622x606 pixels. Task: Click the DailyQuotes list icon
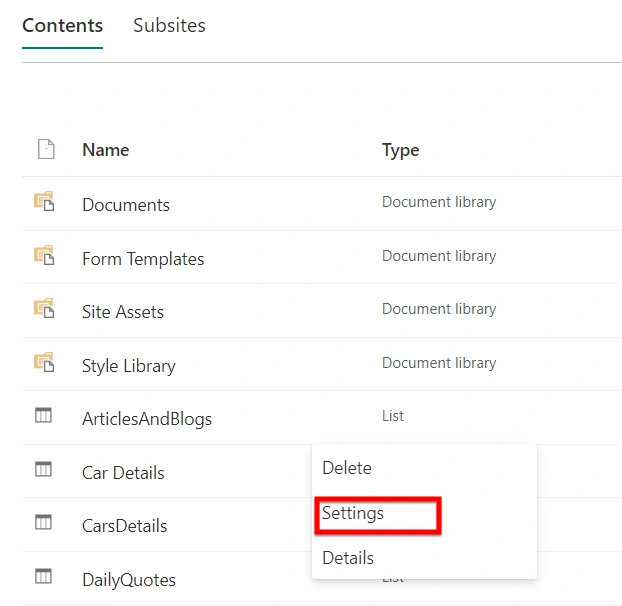(x=43, y=576)
